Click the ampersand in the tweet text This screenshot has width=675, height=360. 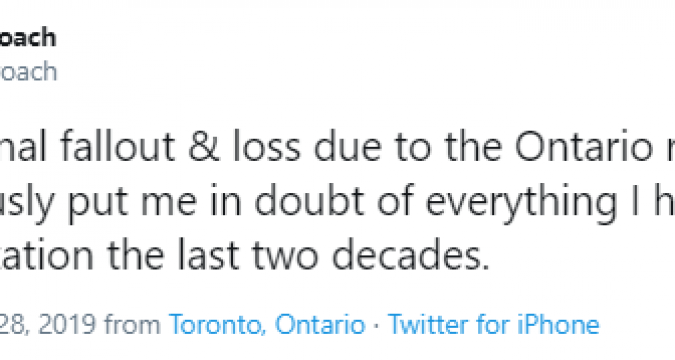(203, 147)
